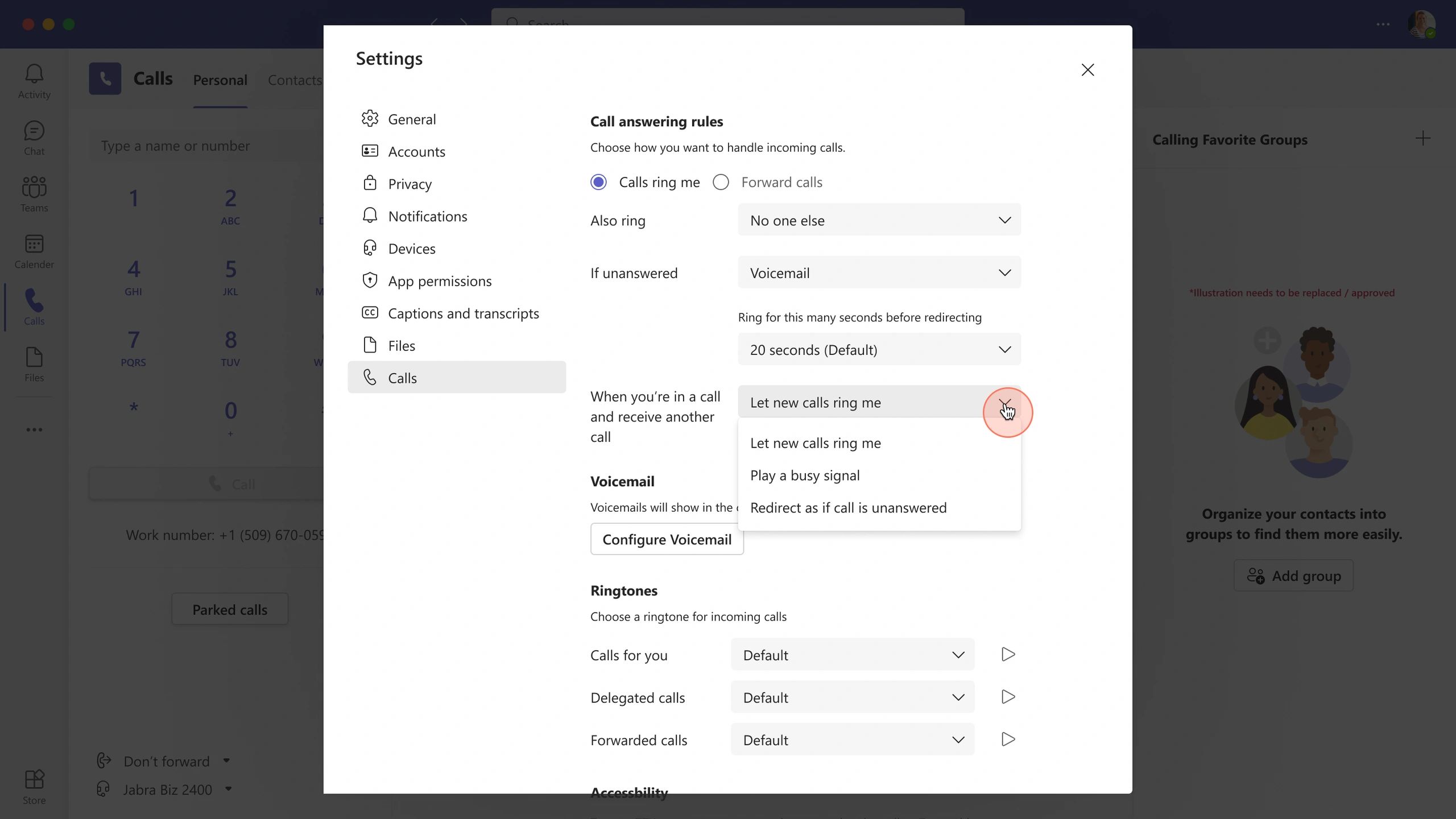The width and height of the screenshot is (1456, 819).
Task: Expand the If unanswered dropdown
Action: 879,272
